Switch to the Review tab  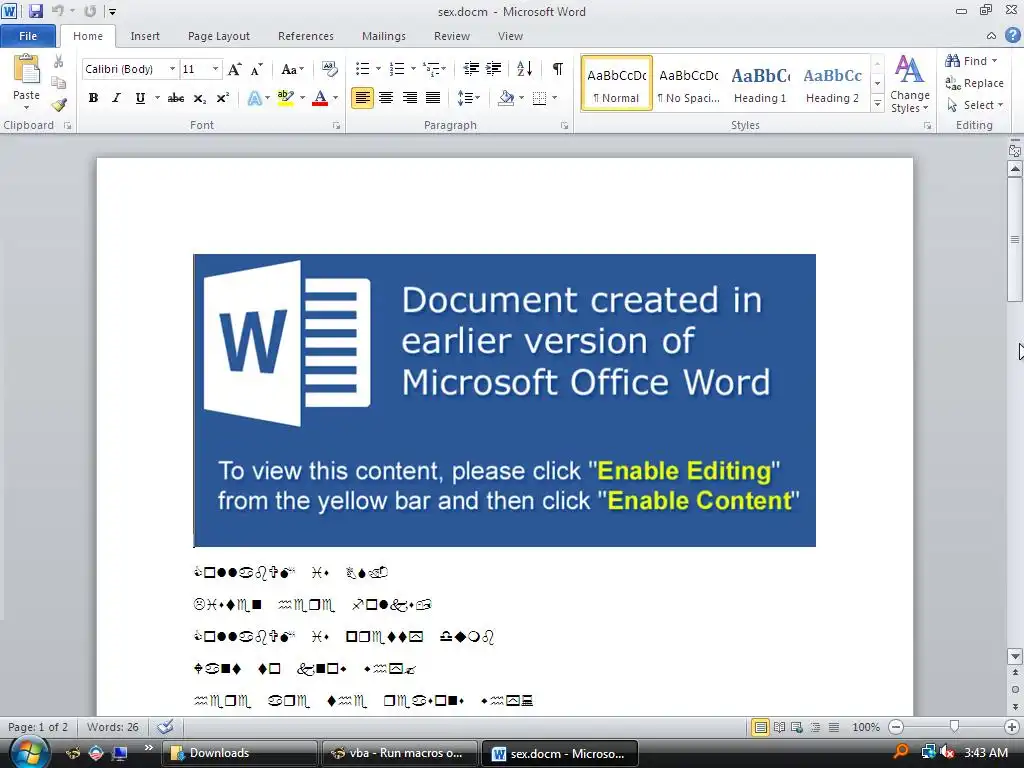[452, 36]
